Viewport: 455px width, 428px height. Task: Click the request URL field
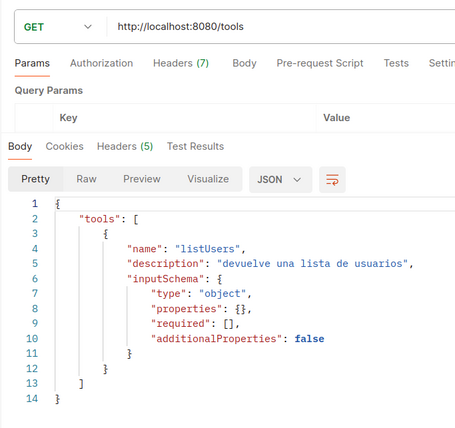click(280, 27)
